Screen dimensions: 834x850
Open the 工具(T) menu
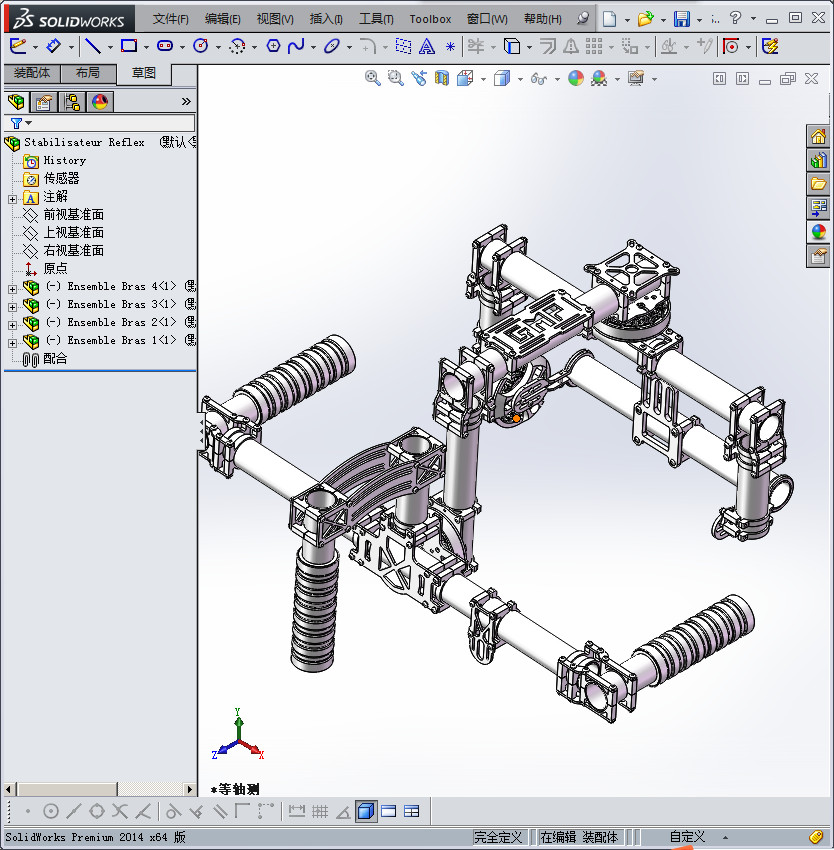point(376,19)
